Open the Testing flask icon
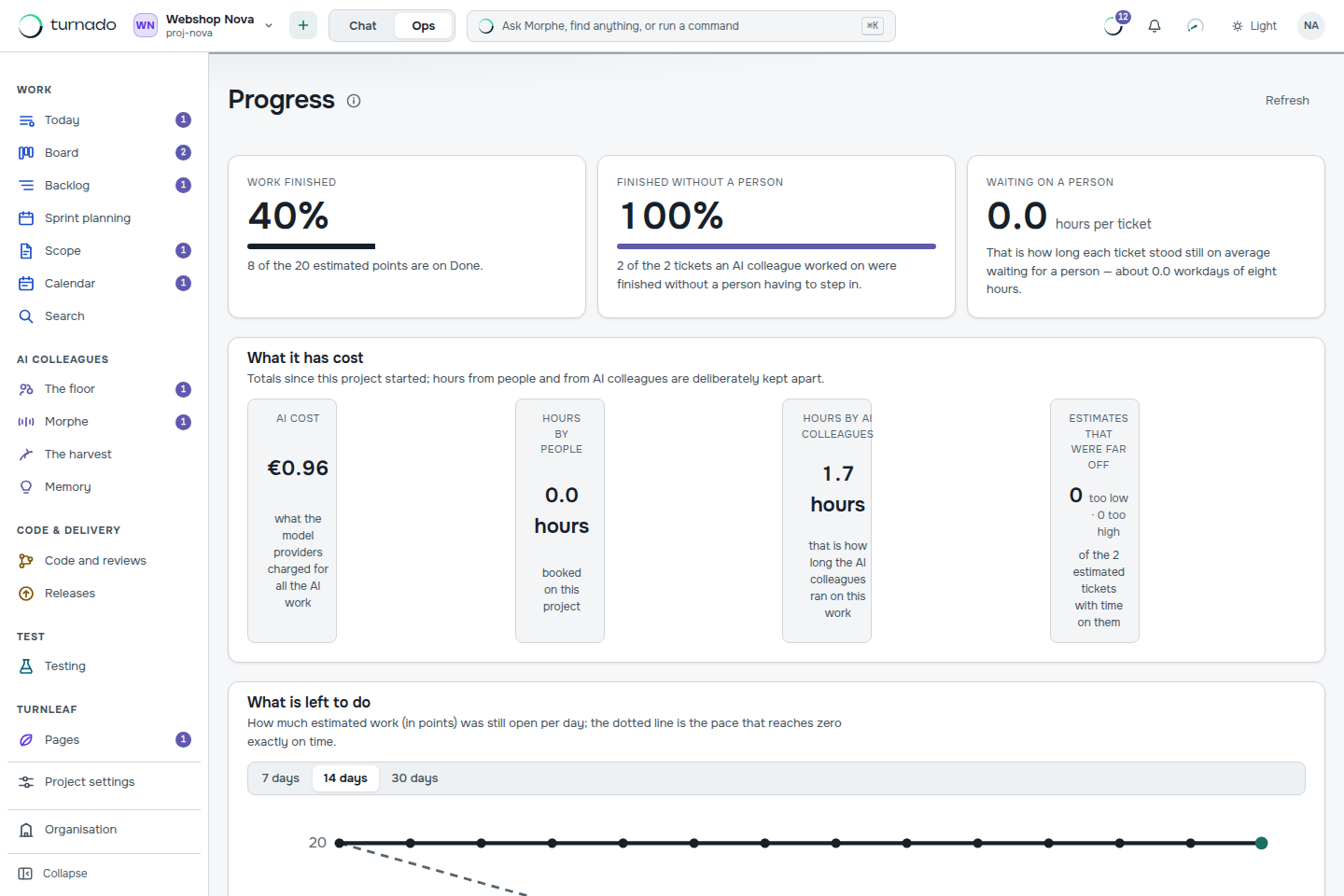Viewport: 1344px width, 896px height. coord(26,666)
